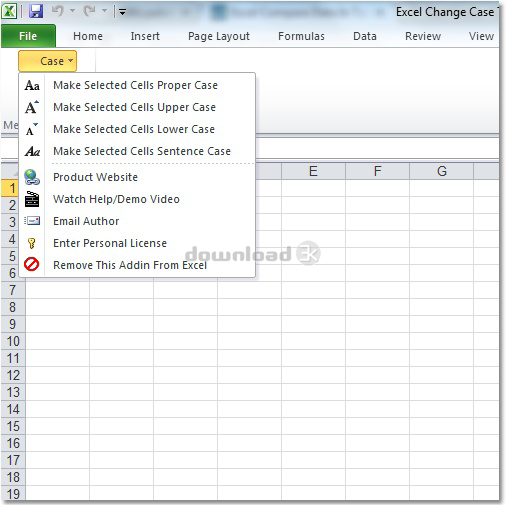Click the red prohibited Remove Addin icon

(x=32, y=265)
